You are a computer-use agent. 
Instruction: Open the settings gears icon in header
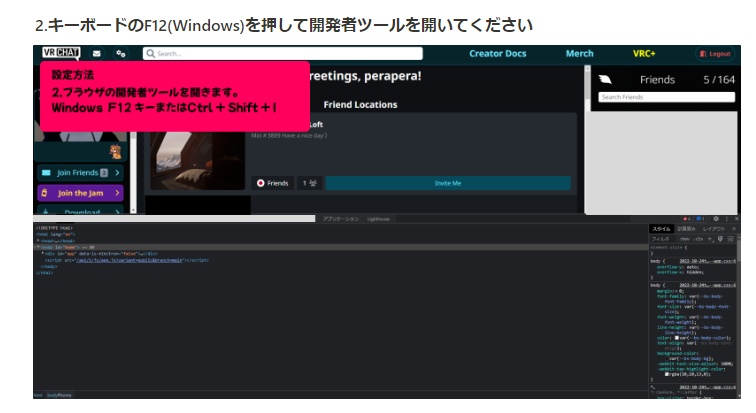121,53
